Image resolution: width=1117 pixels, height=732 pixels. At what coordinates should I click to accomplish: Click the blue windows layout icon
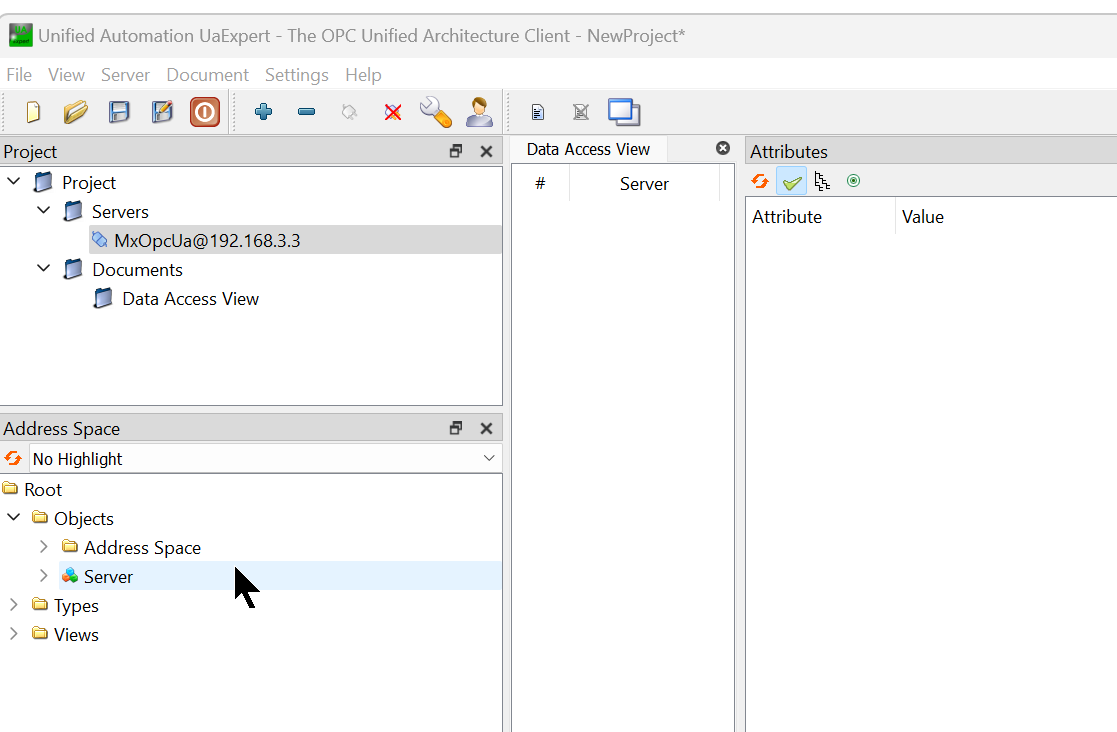pos(624,112)
